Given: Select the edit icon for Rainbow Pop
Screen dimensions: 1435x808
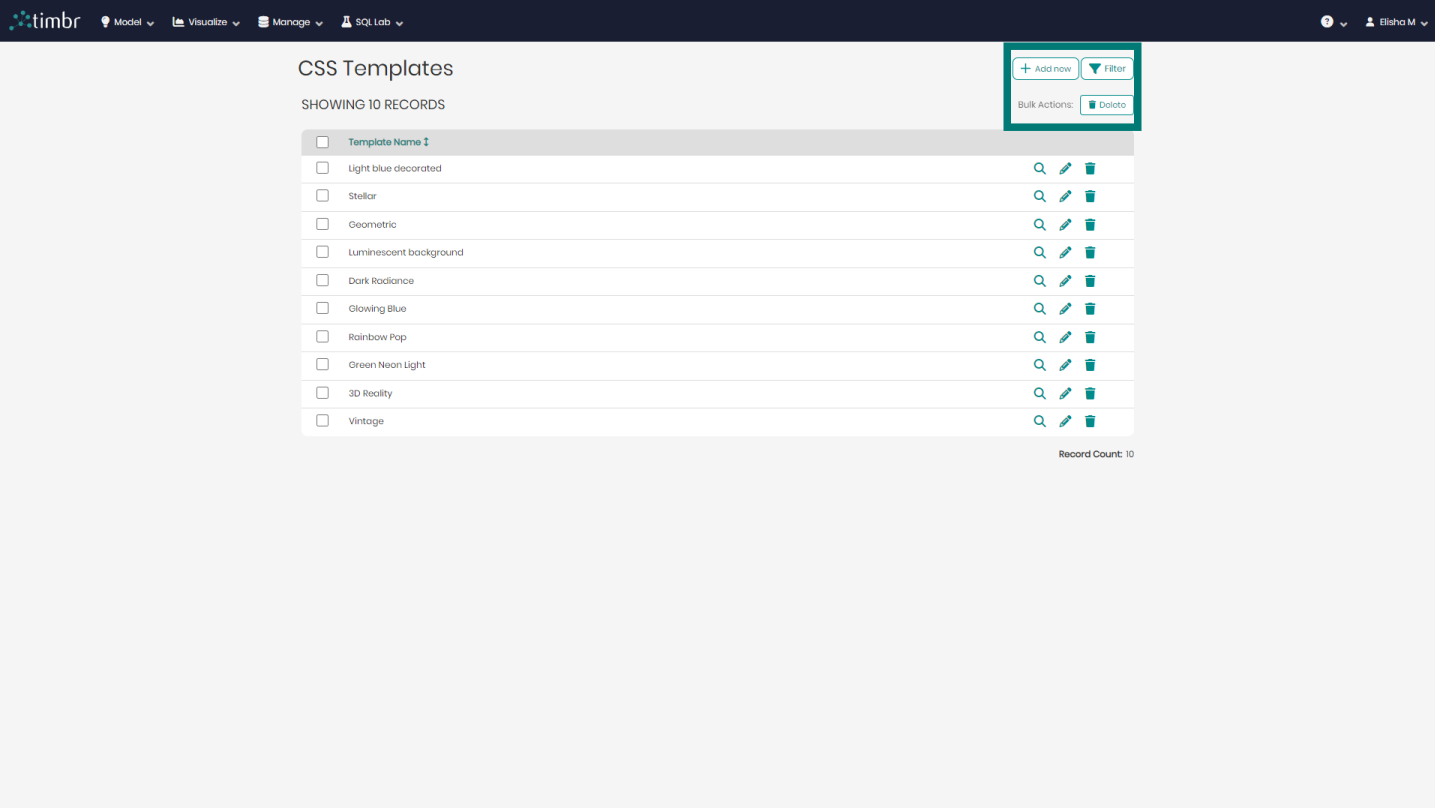Looking at the screenshot, I should [1064, 337].
